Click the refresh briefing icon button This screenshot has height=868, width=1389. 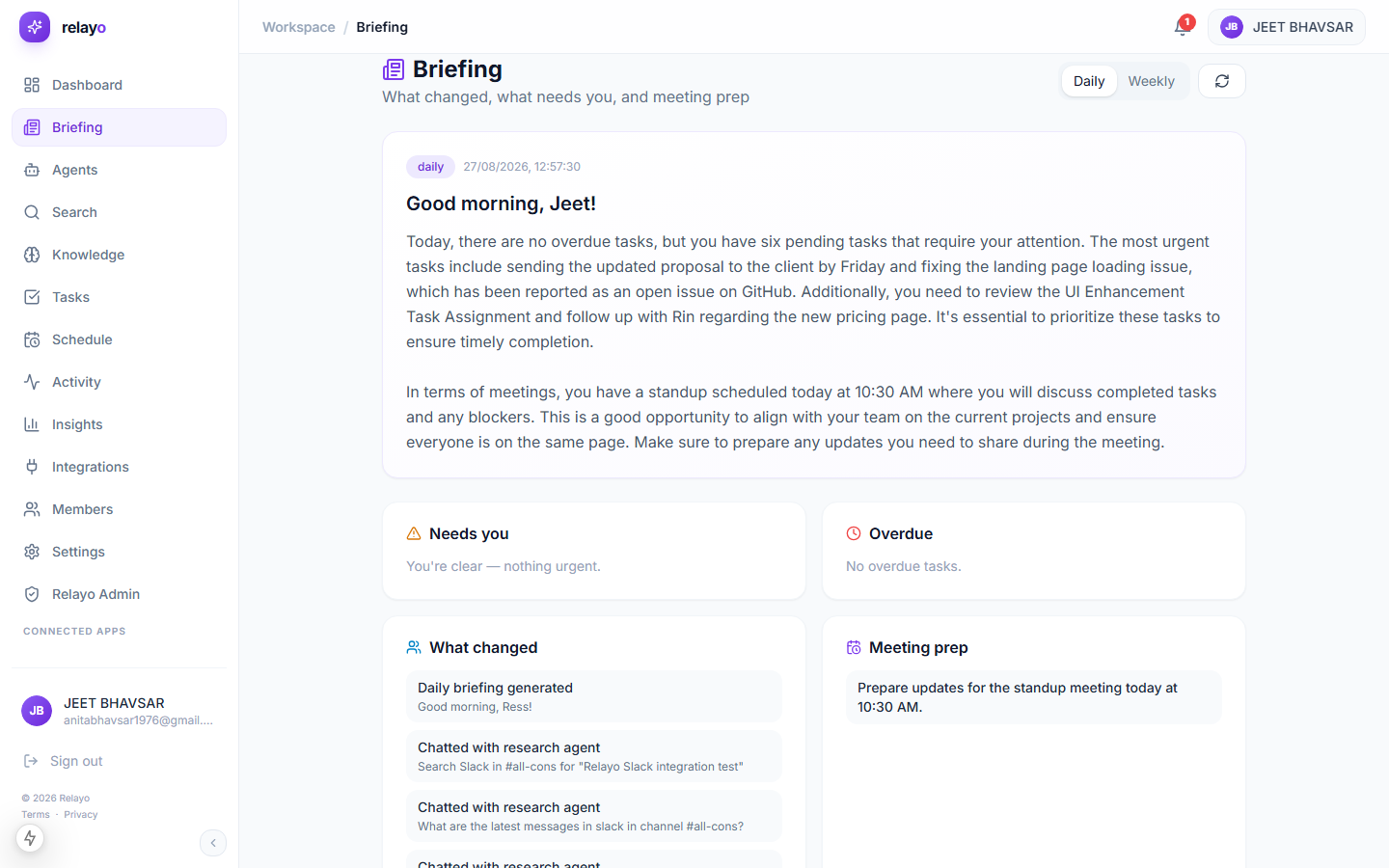coord(1222,81)
